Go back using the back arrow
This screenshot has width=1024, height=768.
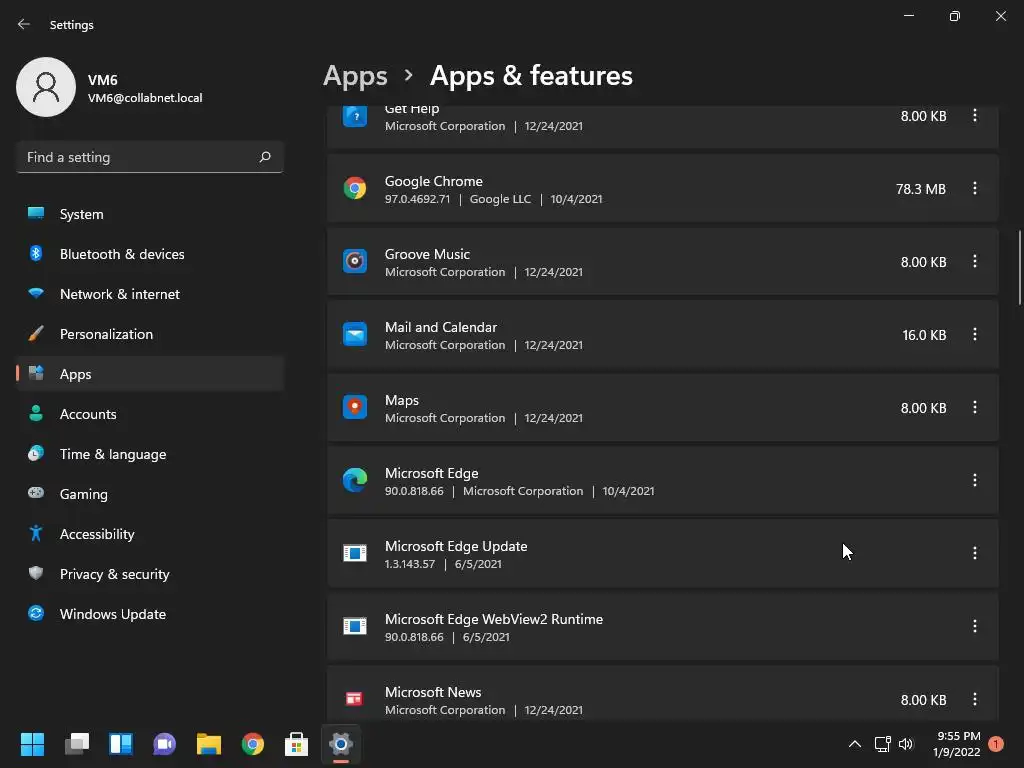point(24,25)
